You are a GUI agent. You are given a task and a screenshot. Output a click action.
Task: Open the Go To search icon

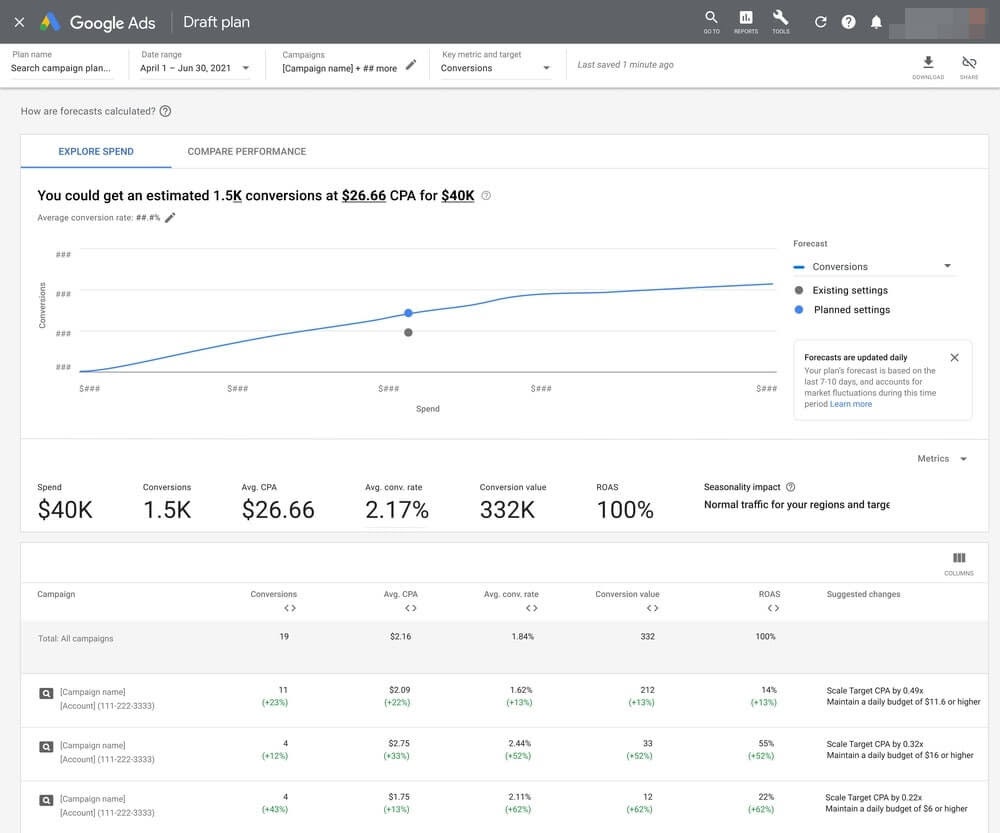point(711,18)
